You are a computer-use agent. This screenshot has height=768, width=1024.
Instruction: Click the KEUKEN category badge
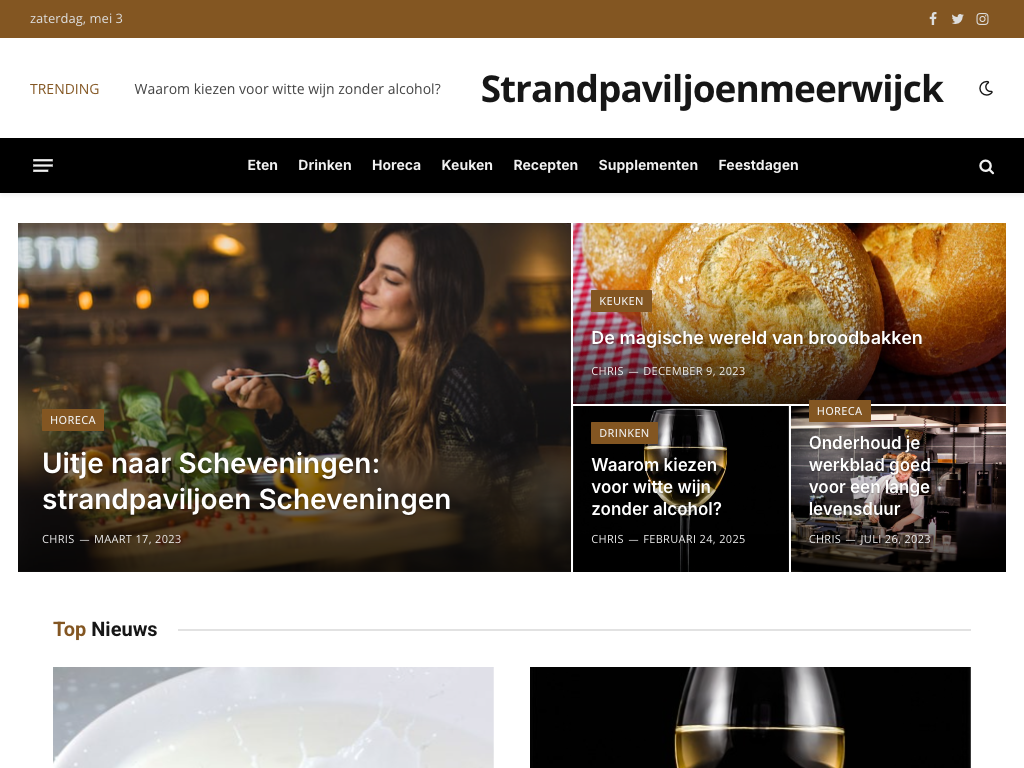coord(621,301)
